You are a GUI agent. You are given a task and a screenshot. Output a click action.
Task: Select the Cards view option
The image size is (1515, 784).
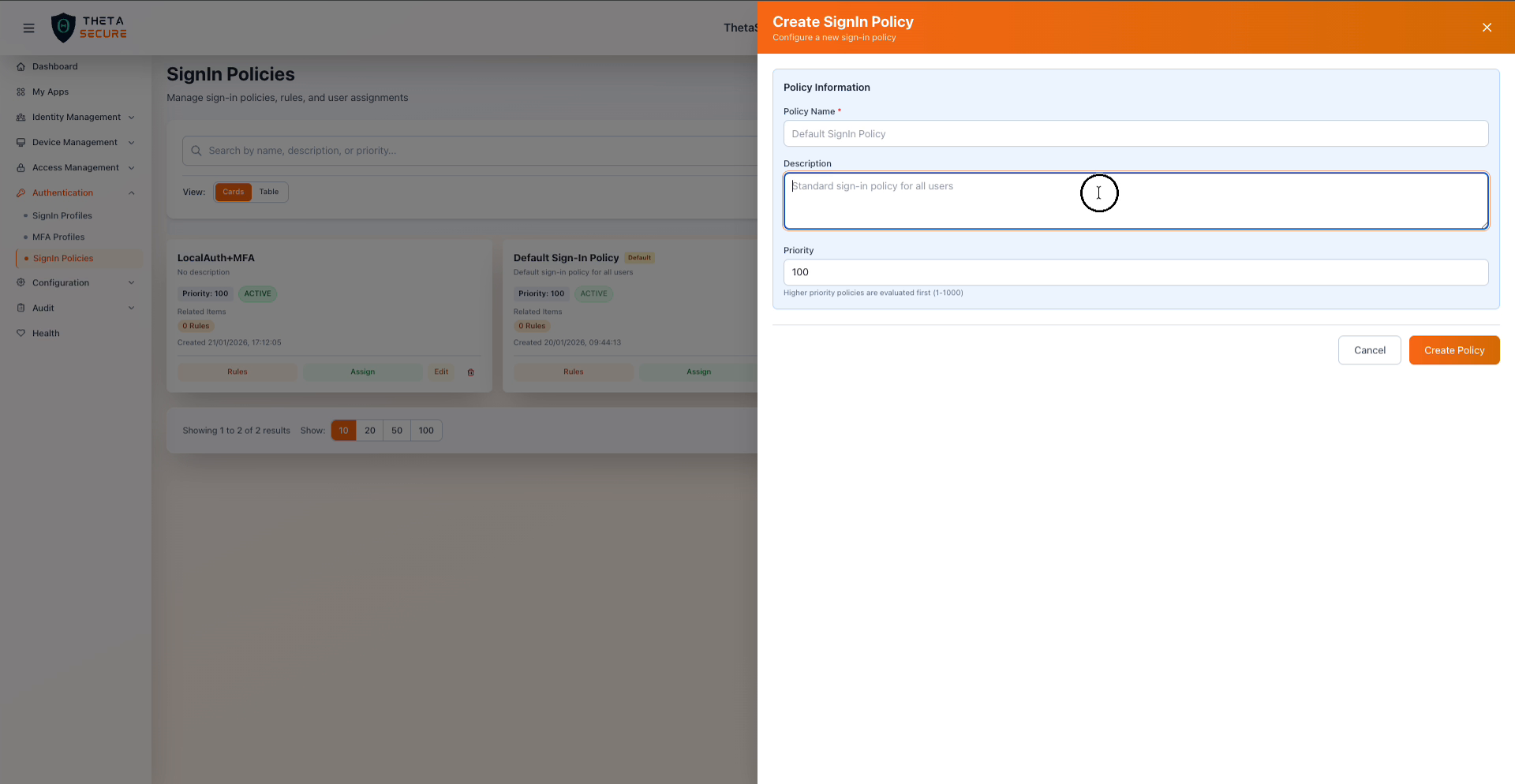pyautogui.click(x=233, y=192)
